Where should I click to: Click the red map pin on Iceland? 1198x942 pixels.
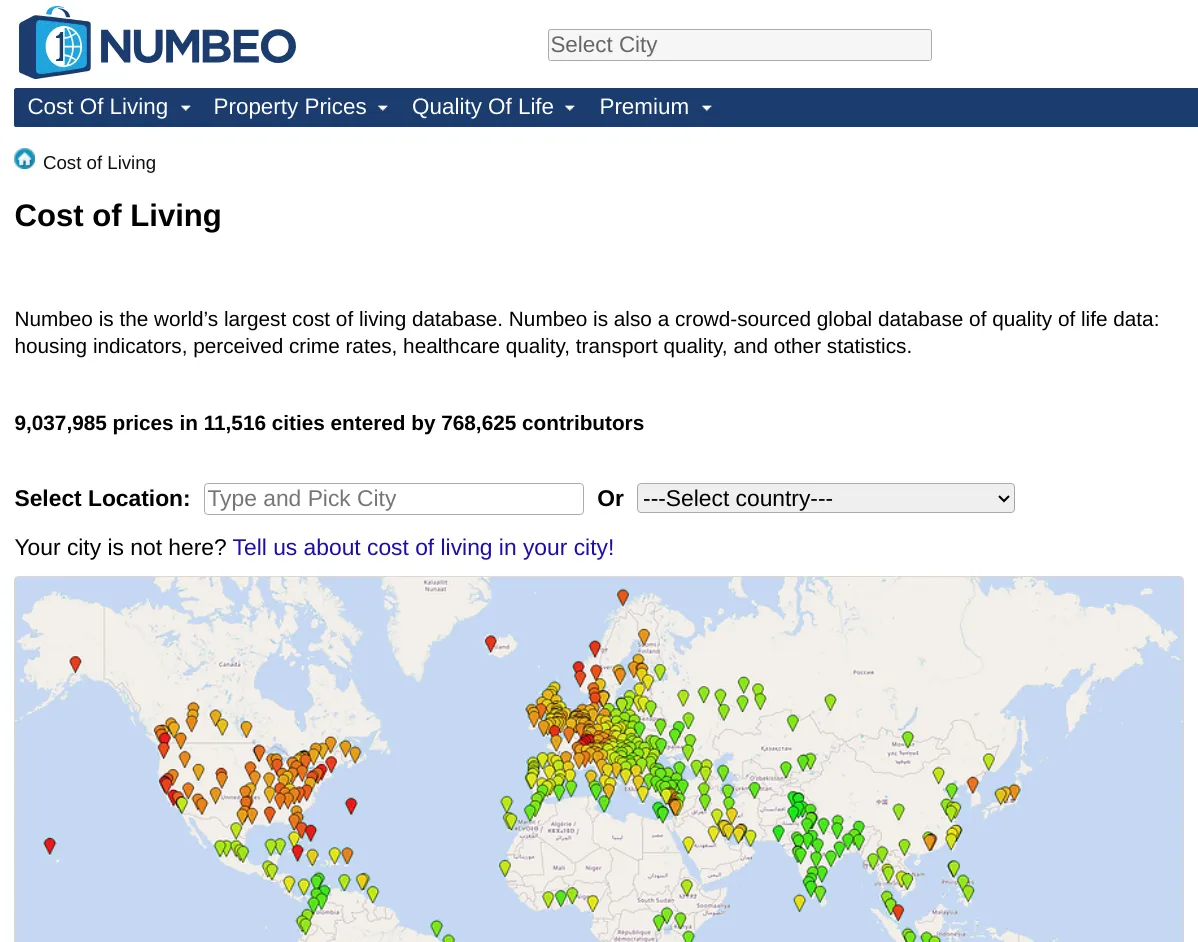(491, 643)
